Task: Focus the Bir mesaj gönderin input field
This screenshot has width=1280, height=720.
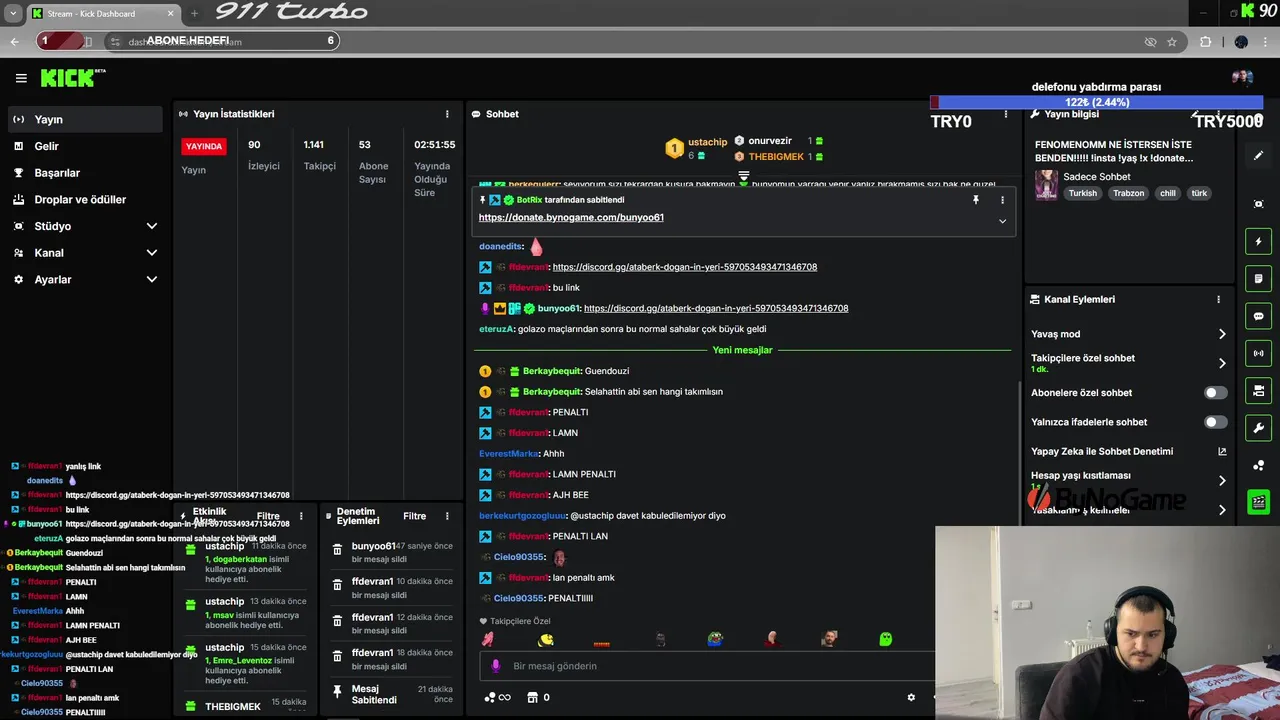Action: click(x=710, y=666)
